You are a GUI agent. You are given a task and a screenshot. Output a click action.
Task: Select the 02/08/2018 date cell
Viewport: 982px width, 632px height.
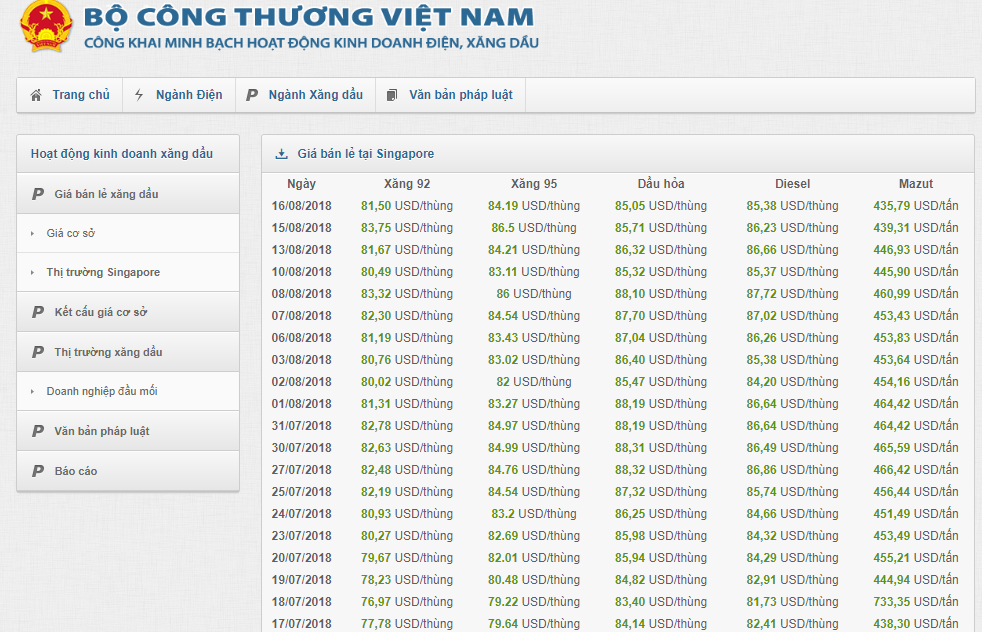coord(301,382)
